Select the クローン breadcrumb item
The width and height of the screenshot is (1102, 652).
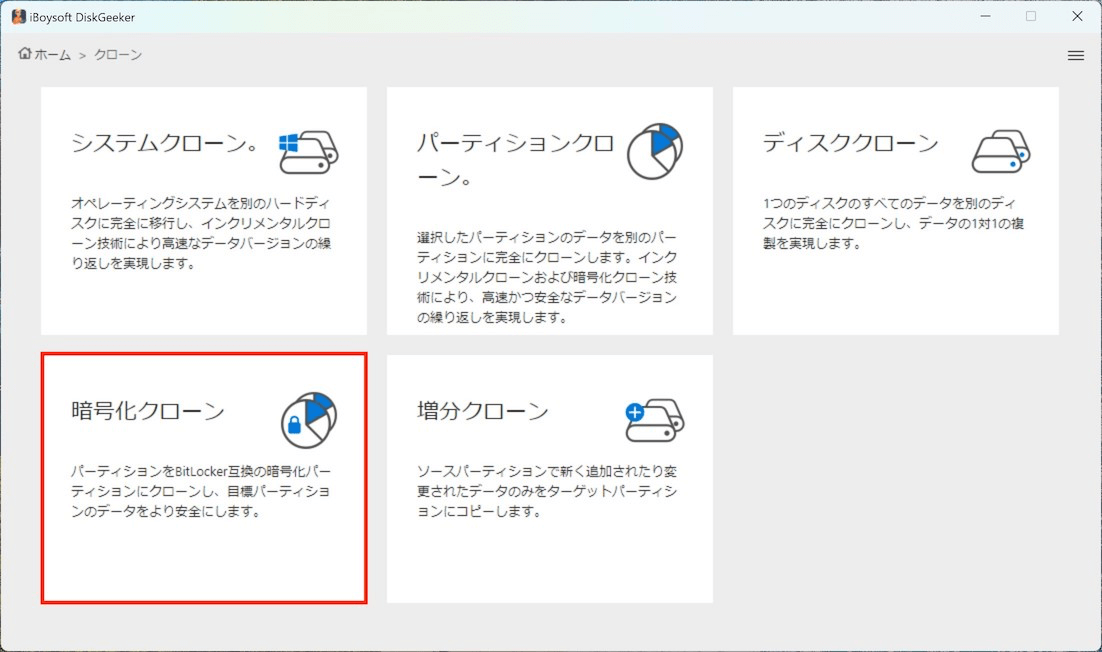118,55
